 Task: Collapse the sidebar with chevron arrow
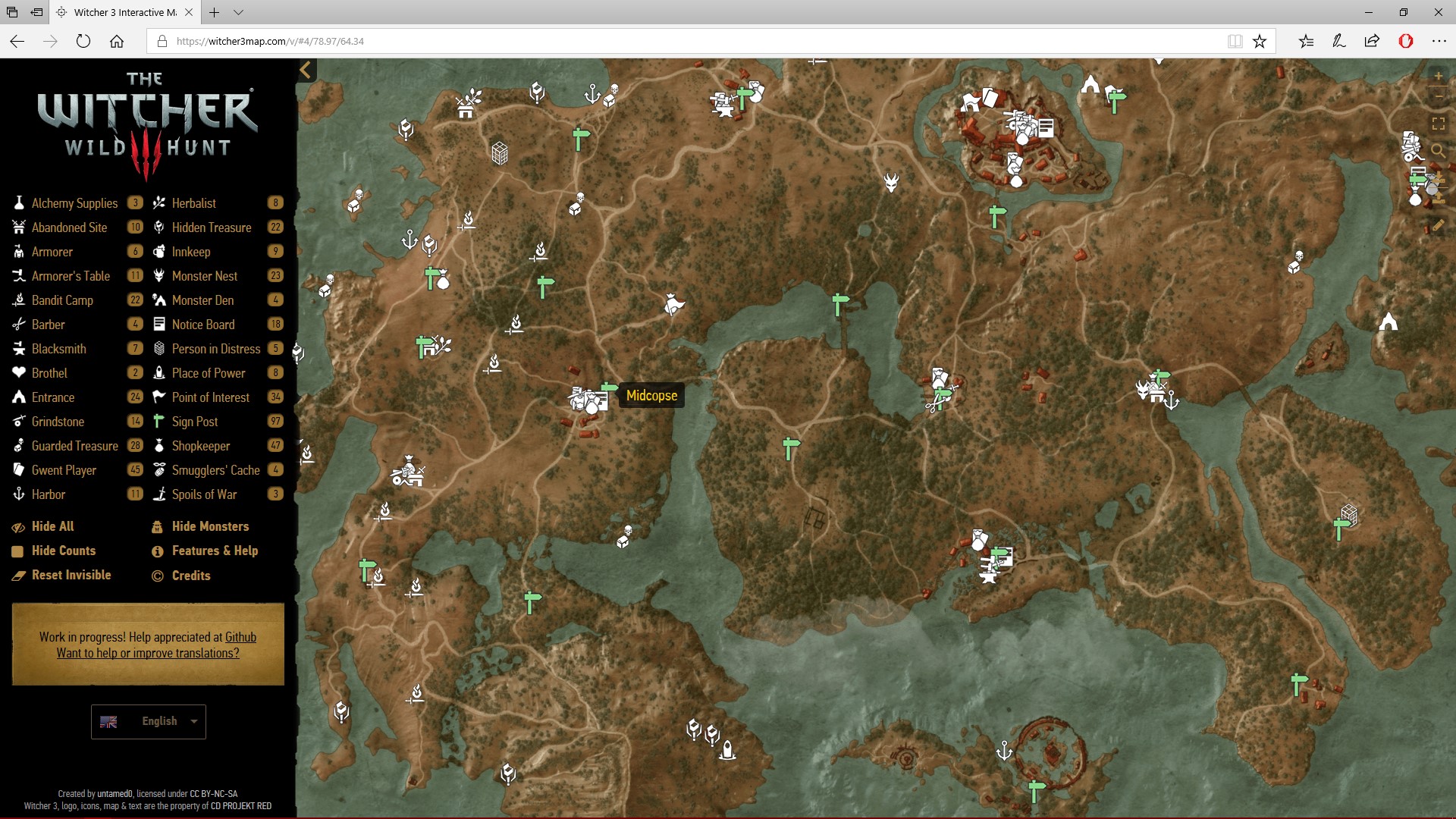click(306, 71)
